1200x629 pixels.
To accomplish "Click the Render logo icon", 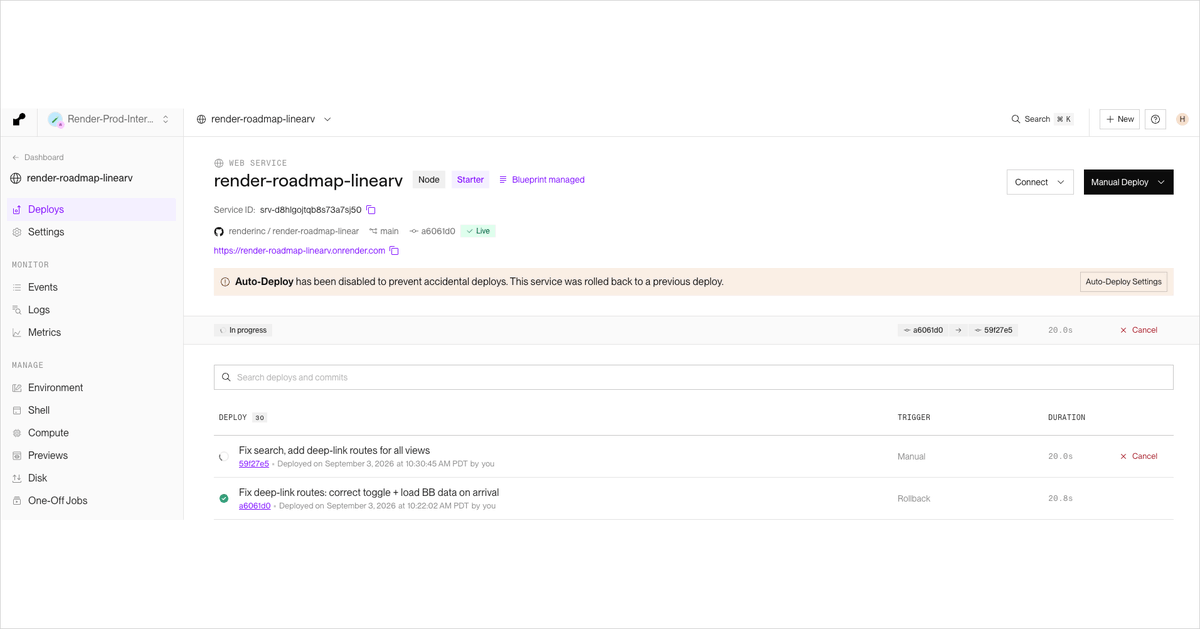I will pyautogui.click(x=19, y=119).
